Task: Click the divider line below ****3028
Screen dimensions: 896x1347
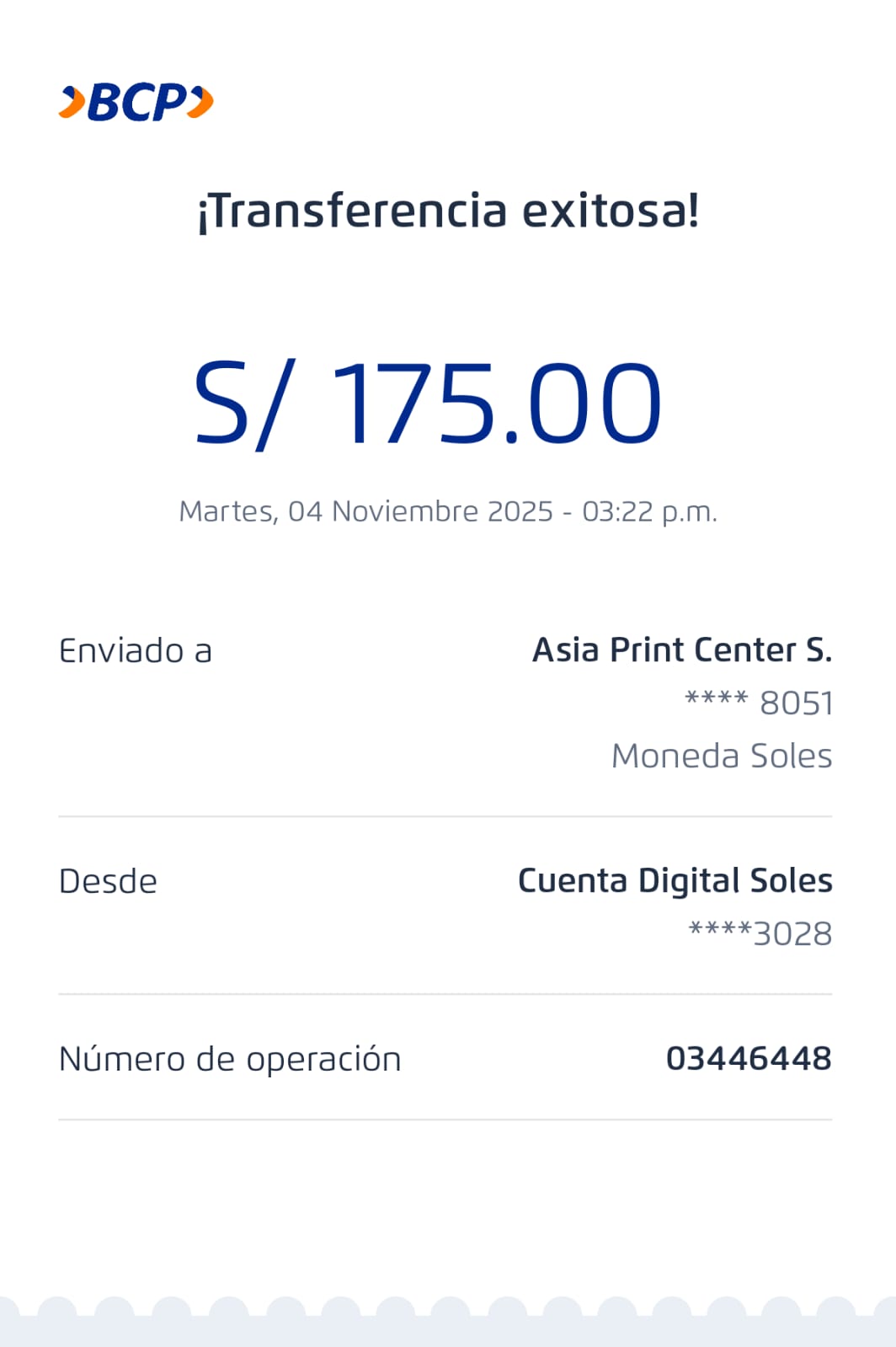Action: click(x=445, y=994)
